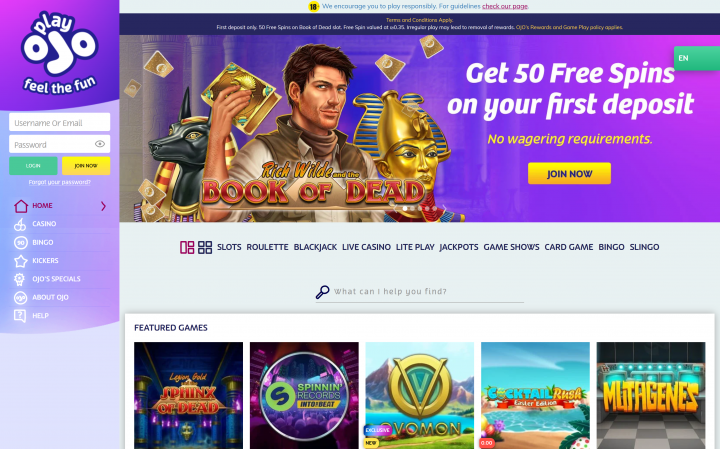This screenshot has width=720, height=449.
Task: Select the first banner carousel dot
Action: pyautogui.click(x=405, y=208)
